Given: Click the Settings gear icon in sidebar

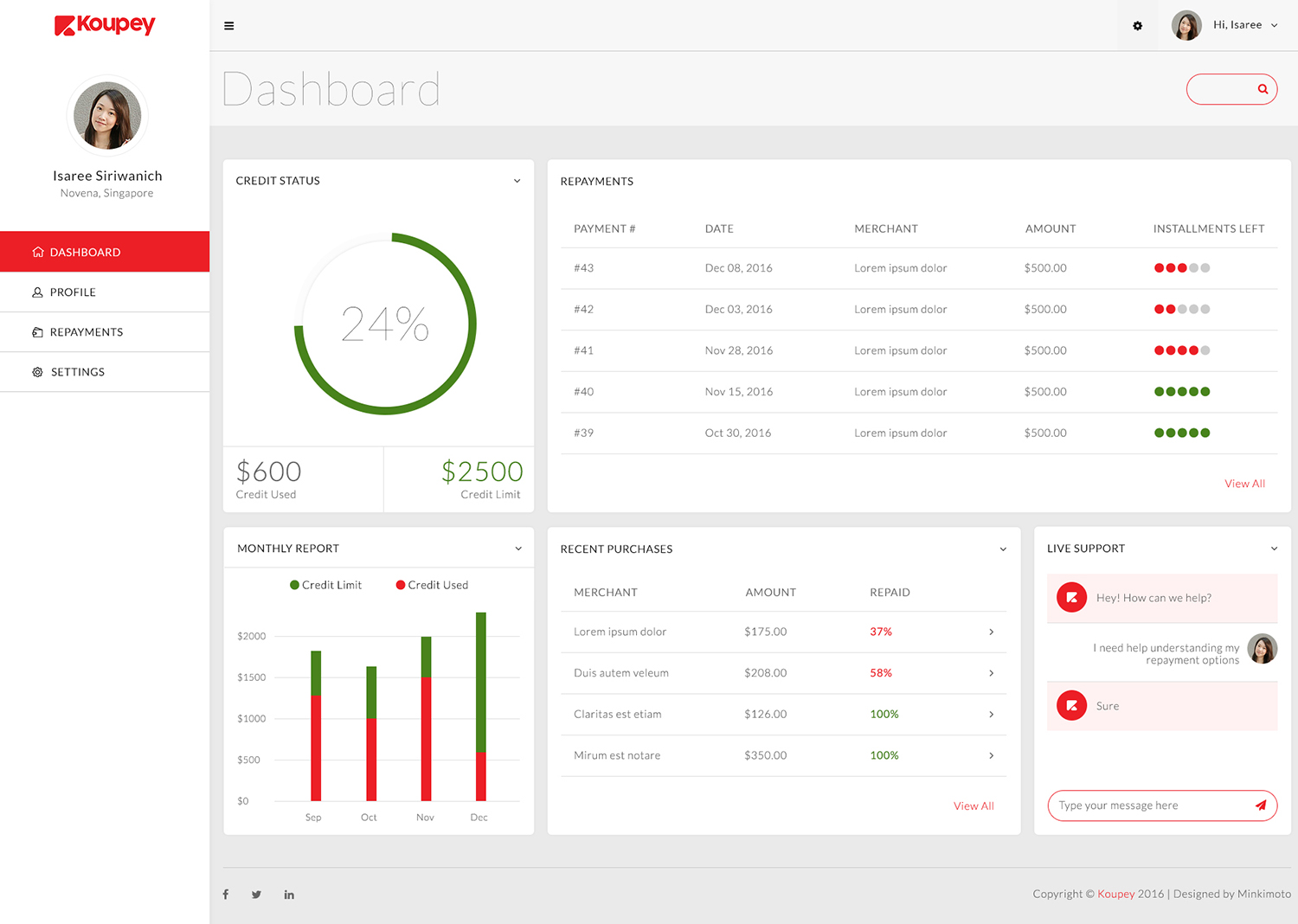Looking at the screenshot, I should tap(38, 372).
